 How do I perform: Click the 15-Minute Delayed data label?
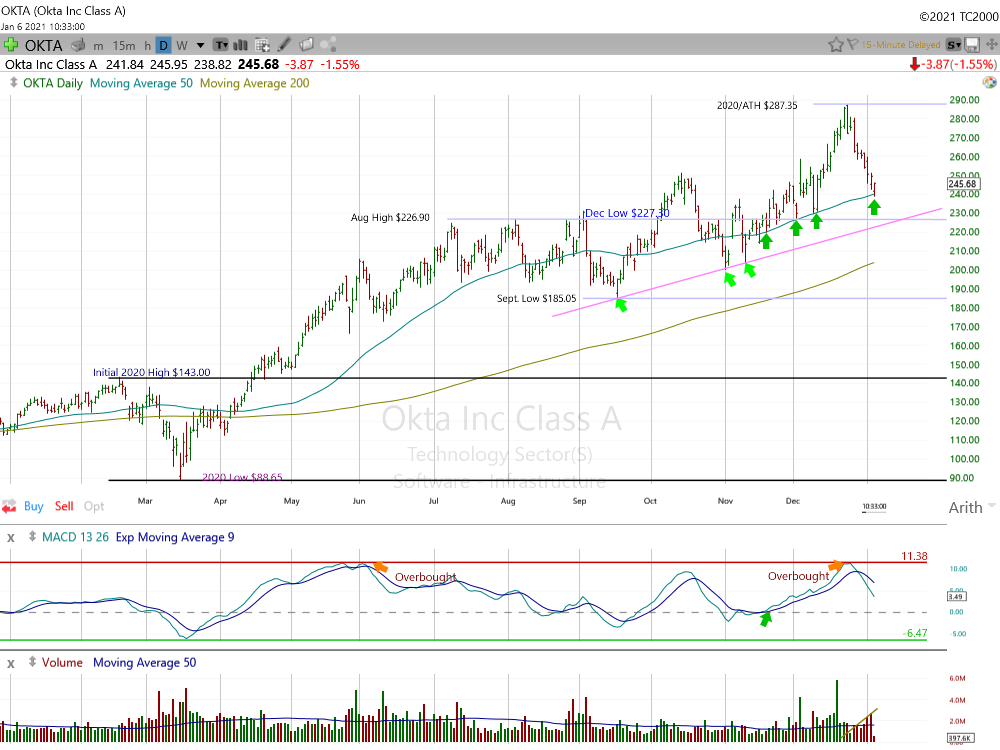901,45
